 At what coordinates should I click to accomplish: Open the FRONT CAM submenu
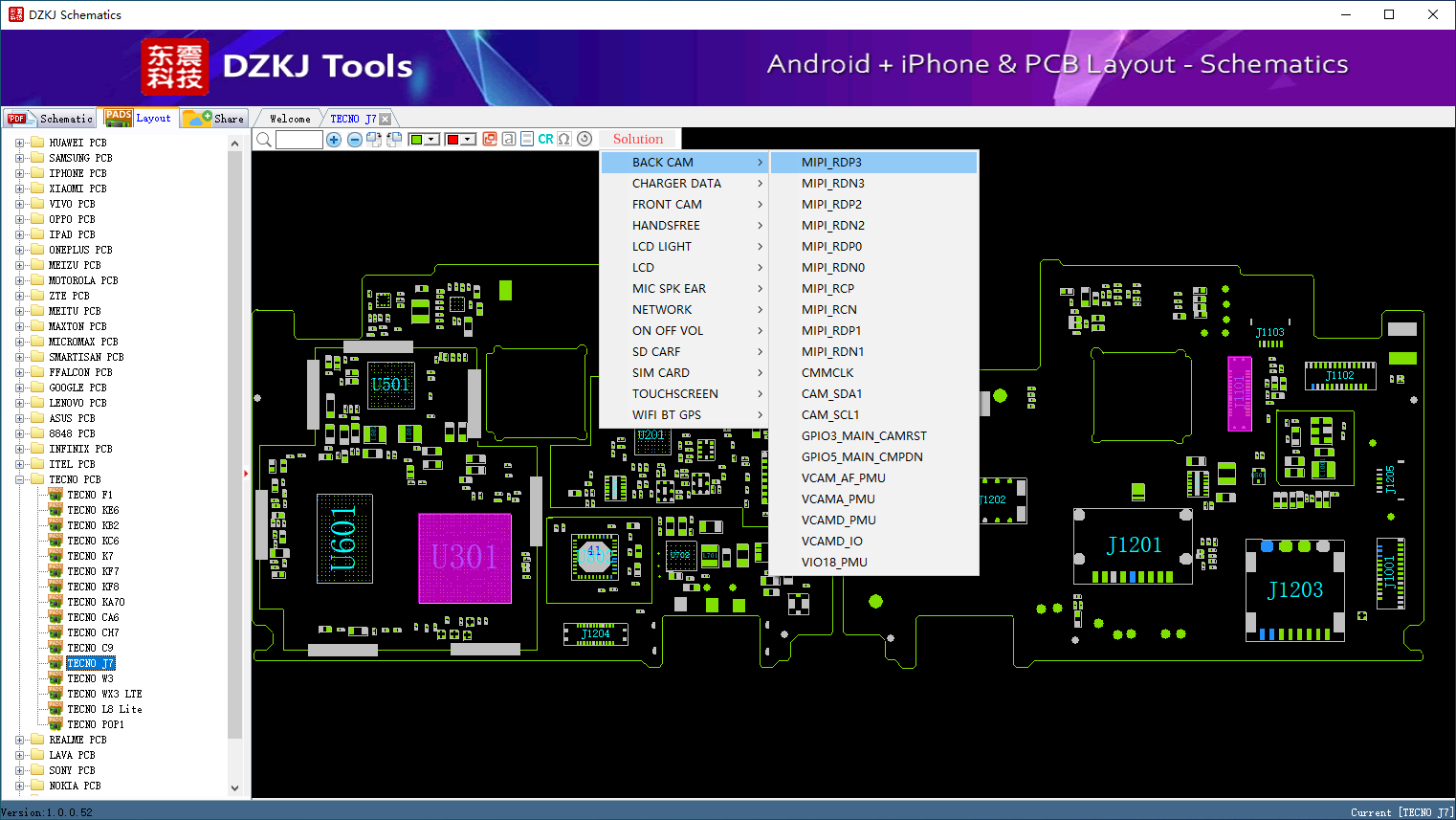click(683, 205)
